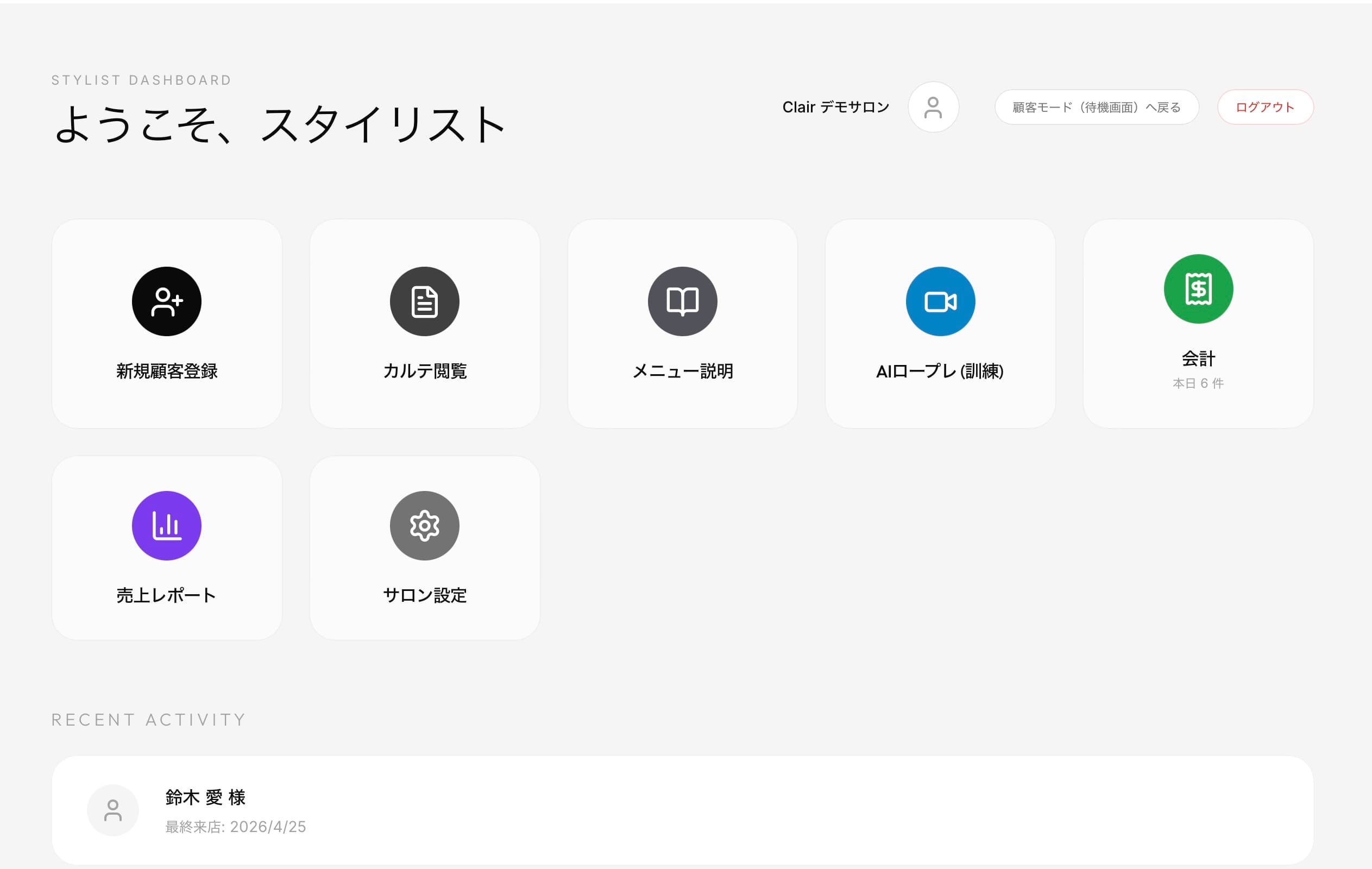The width and height of the screenshot is (1372, 869).
Task: Open 鈴木 愛 様 customer name
Action: point(205,797)
